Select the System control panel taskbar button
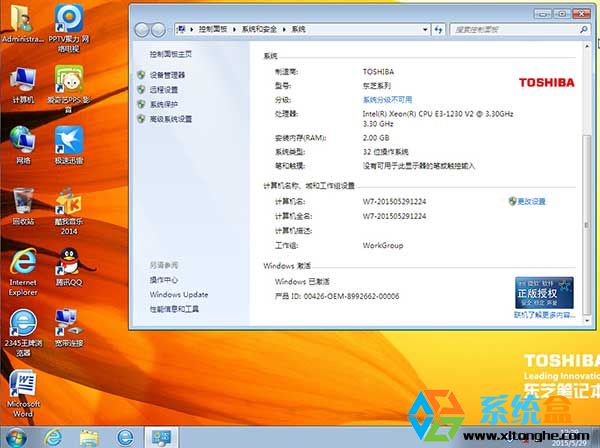The image size is (600, 448). coord(161,437)
